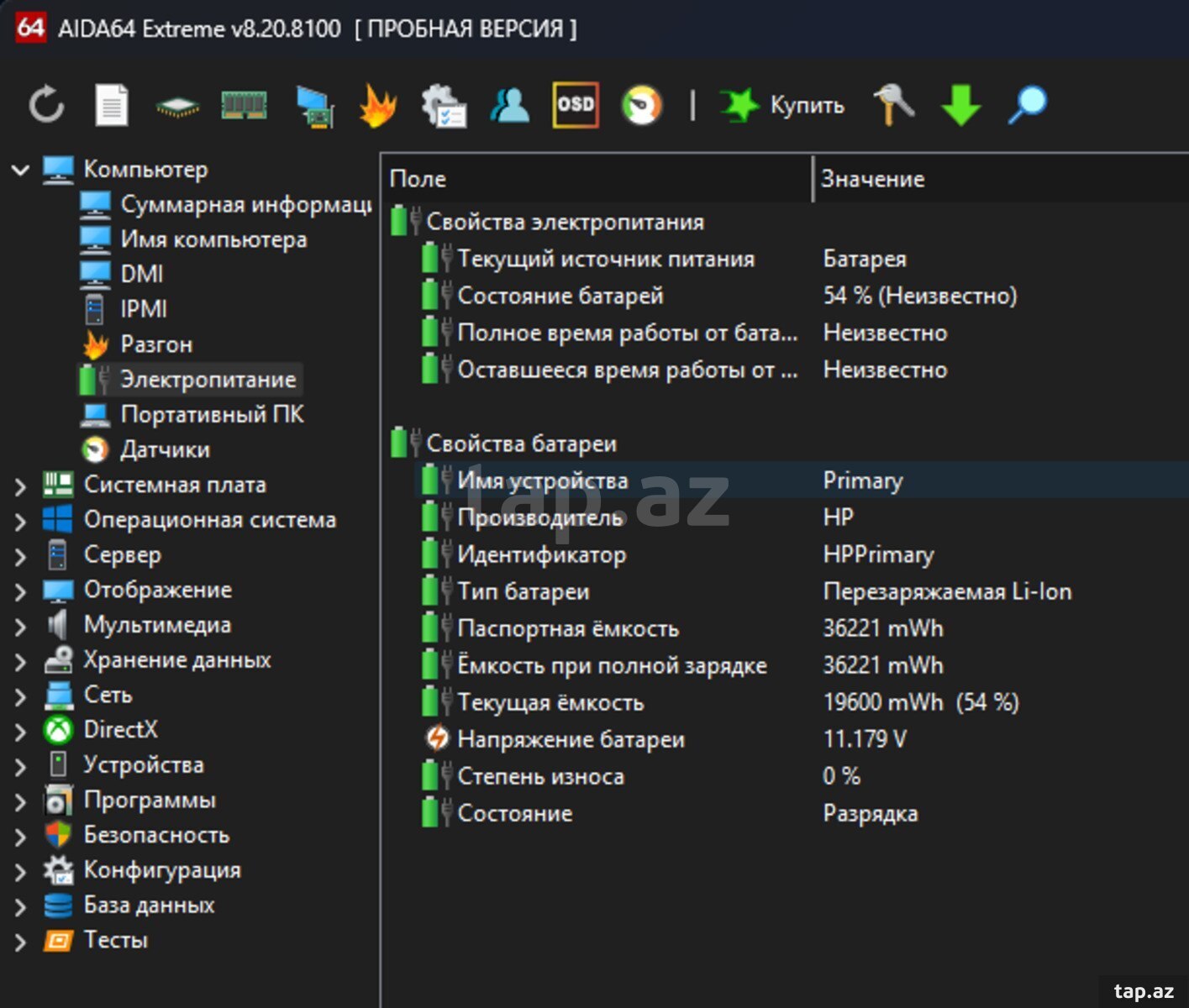Image resolution: width=1189 pixels, height=1008 pixels.
Task: Expand the Отображение tree node
Action: [20, 591]
